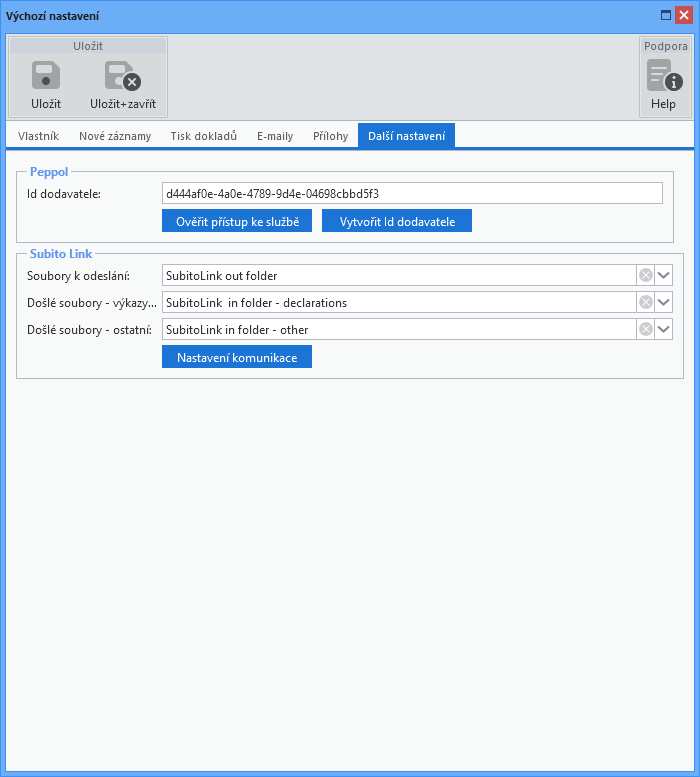Viewport: 700px width, 777px height.
Task: Close the Výchozí nastavení window
Action: pyautogui.click(x=684, y=15)
